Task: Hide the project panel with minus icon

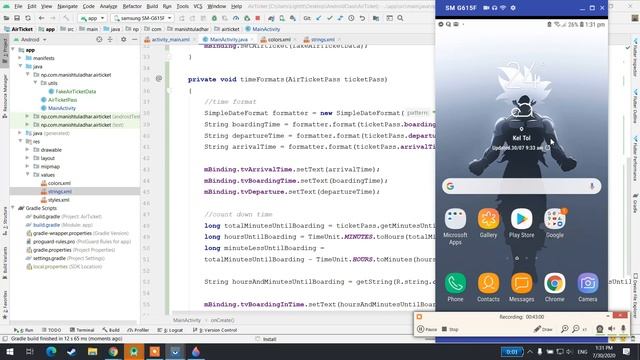Action: [135, 40]
